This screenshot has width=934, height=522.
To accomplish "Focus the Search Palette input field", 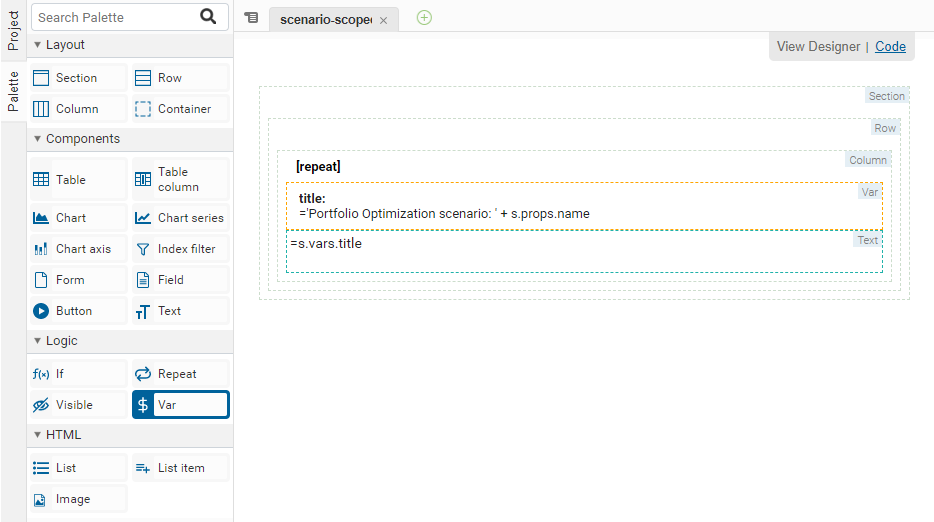I will [115, 17].
